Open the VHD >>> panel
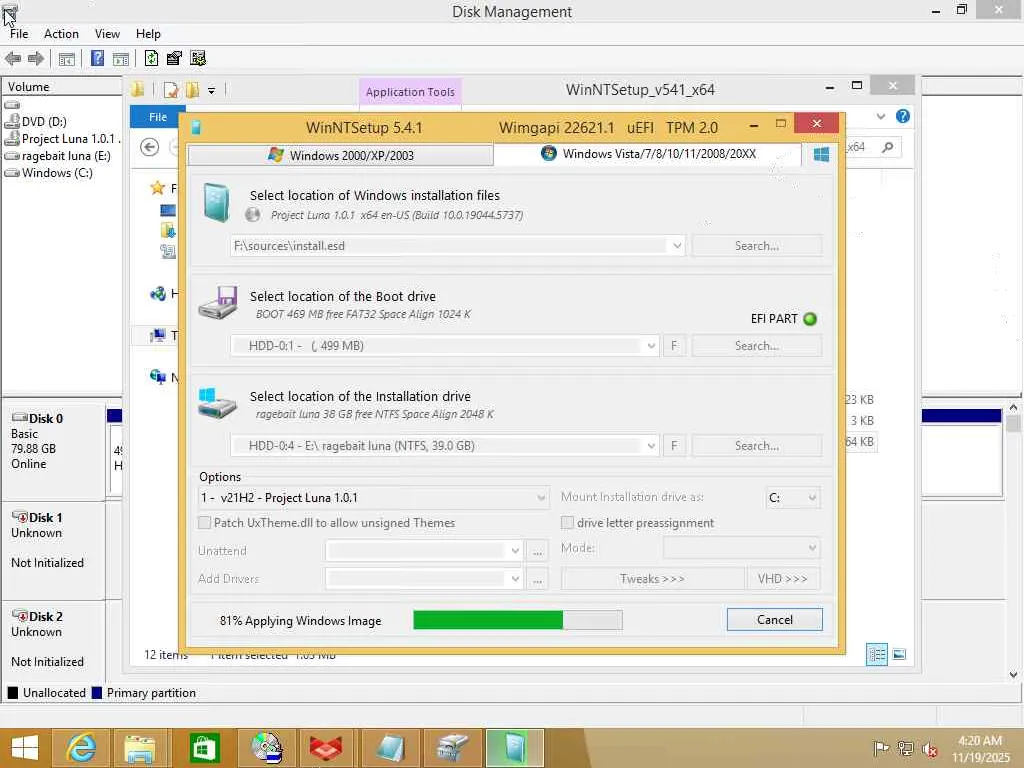Screen dimensions: 1024x768 click(x=782, y=579)
